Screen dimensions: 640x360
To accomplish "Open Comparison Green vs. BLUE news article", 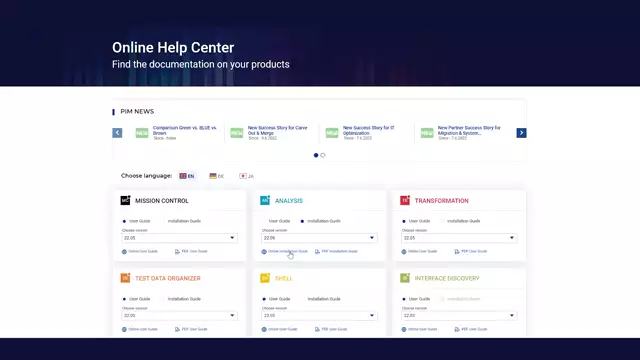I will tap(184, 130).
